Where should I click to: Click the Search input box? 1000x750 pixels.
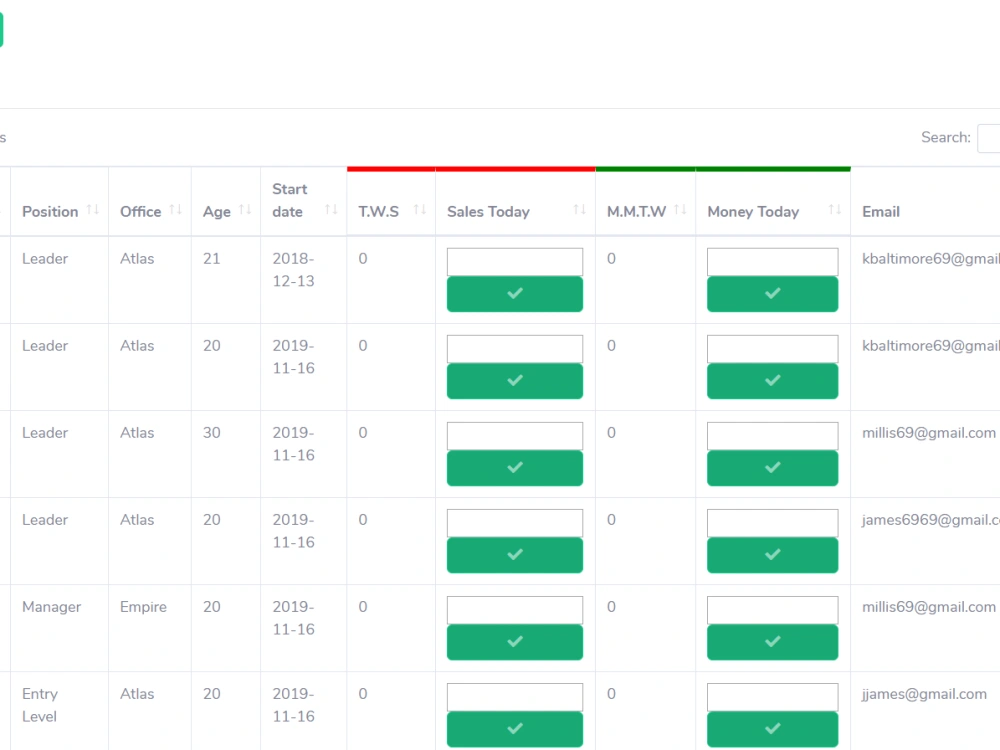pyautogui.click(x=989, y=138)
